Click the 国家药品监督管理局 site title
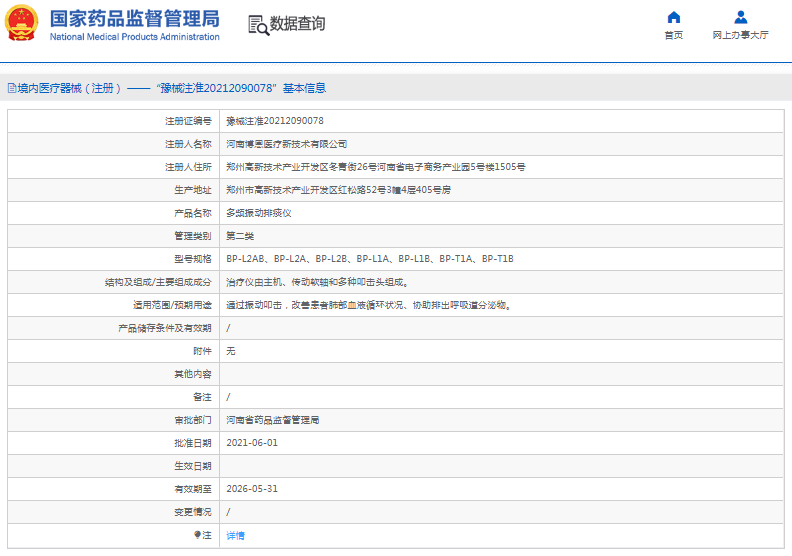The width and height of the screenshot is (792, 556). pos(134,18)
